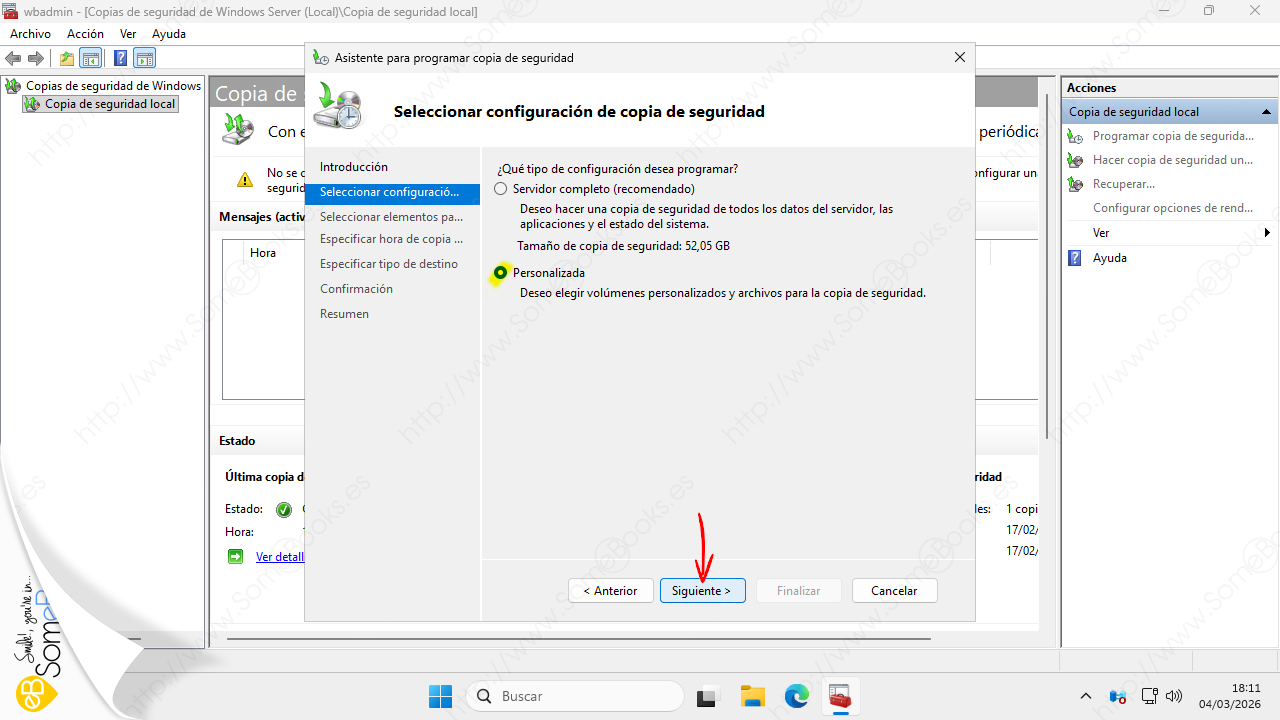Screen dimensions: 1280x720
Task: Click the Siguiente button
Action: (701, 591)
